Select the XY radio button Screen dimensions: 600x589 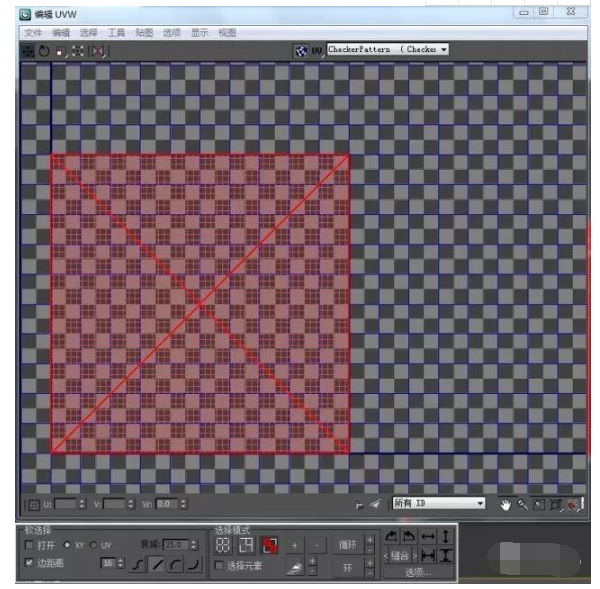(67, 545)
